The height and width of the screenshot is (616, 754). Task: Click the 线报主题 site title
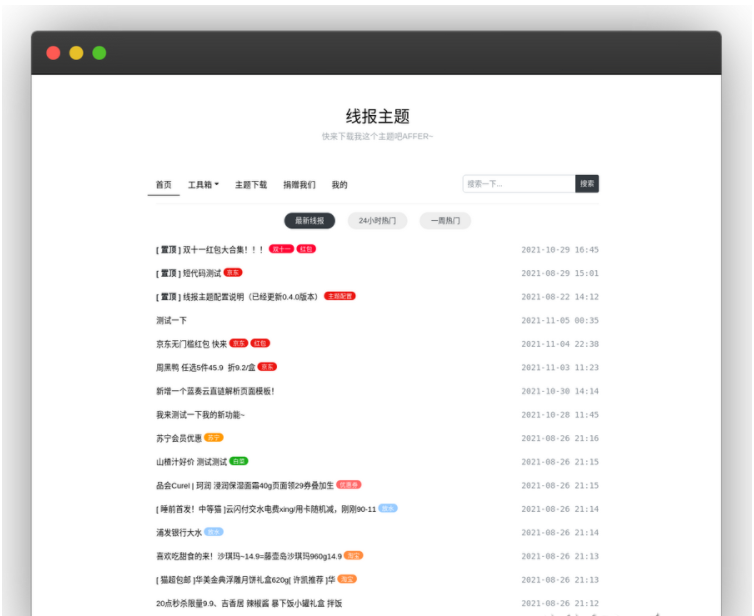click(x=377, y=116)
